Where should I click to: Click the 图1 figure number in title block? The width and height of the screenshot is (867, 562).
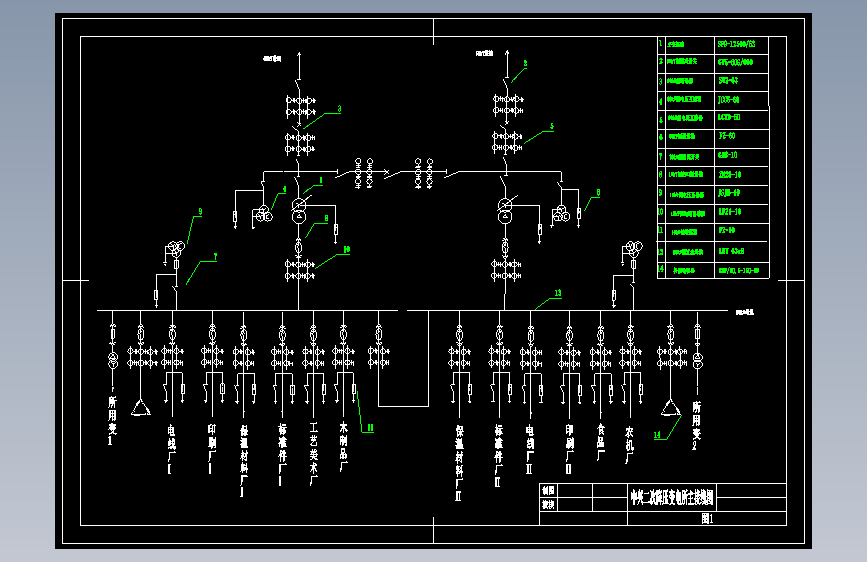pyautogui.click(x=707, y=519)
